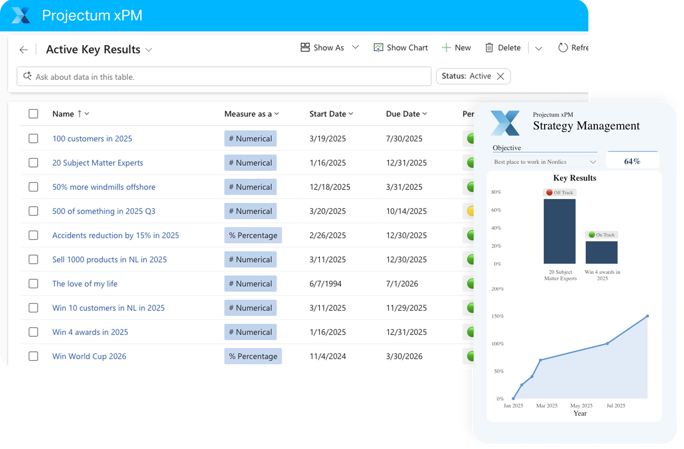
Task: Select the Win World Cup 2026 row checkbox
Action: pos(33,356)
